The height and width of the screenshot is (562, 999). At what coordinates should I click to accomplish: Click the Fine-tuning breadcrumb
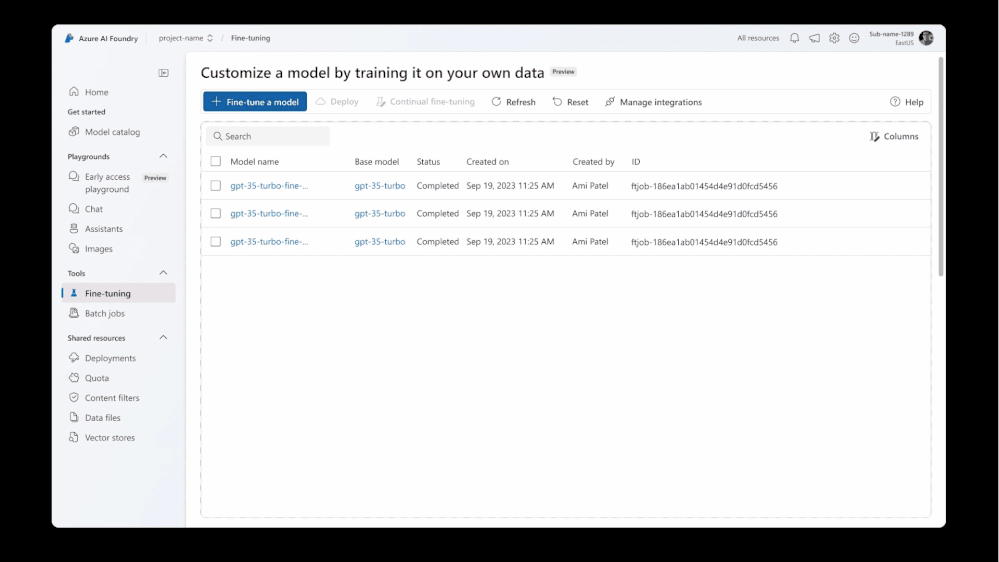(250, 38)
